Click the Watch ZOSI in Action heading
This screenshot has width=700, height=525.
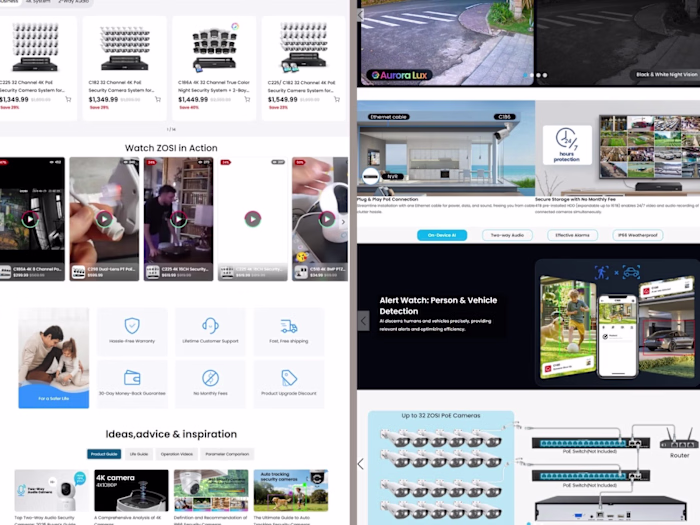(171, 148)
